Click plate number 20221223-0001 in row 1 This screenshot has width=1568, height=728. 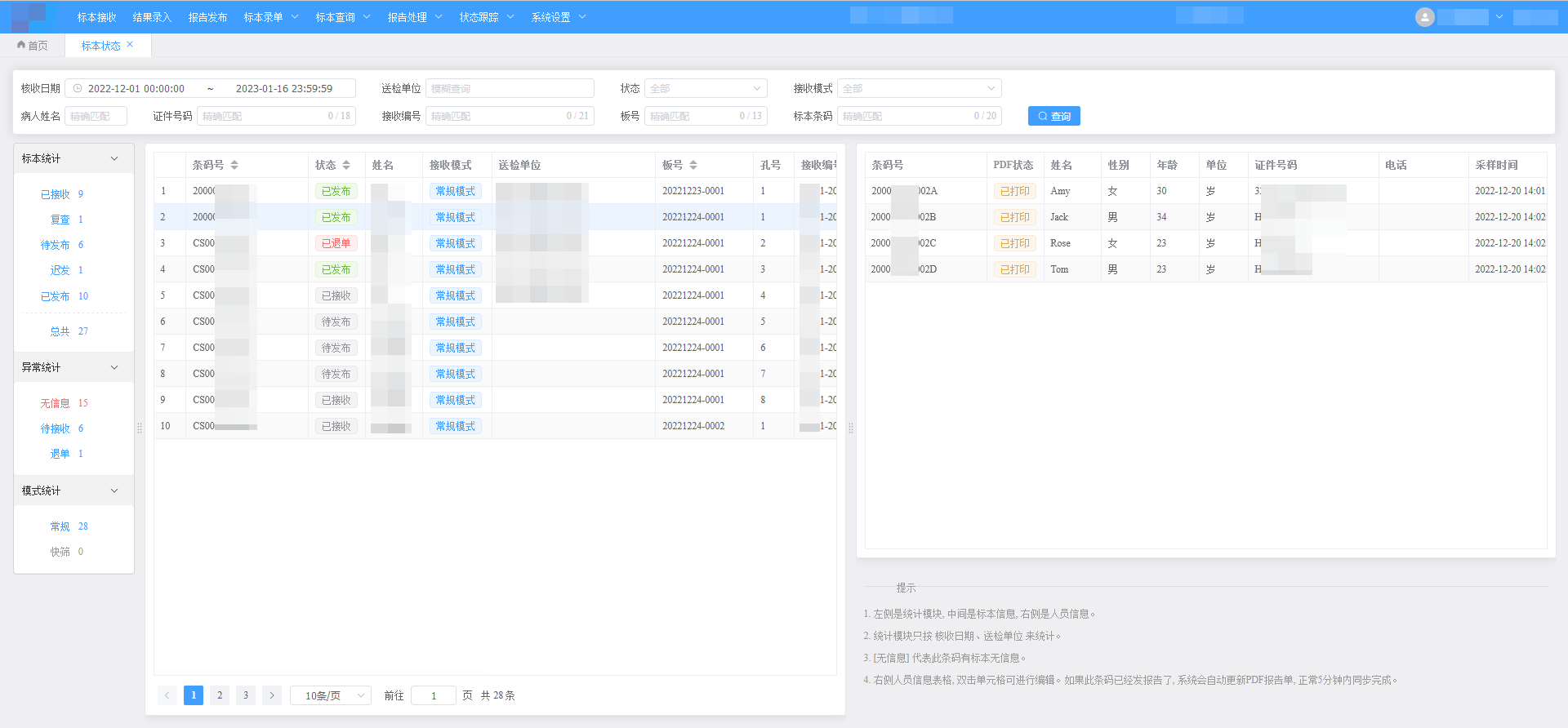point(693,191)
